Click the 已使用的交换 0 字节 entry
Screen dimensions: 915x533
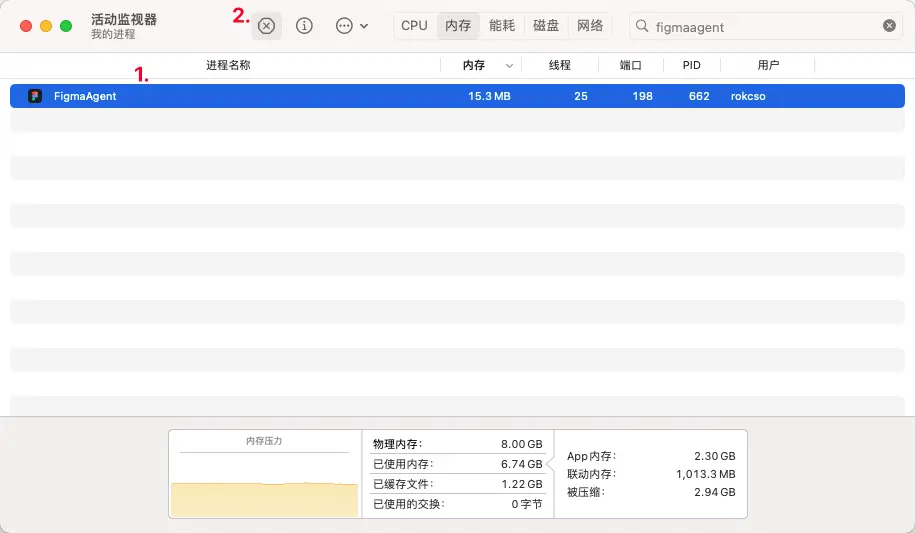458,503
